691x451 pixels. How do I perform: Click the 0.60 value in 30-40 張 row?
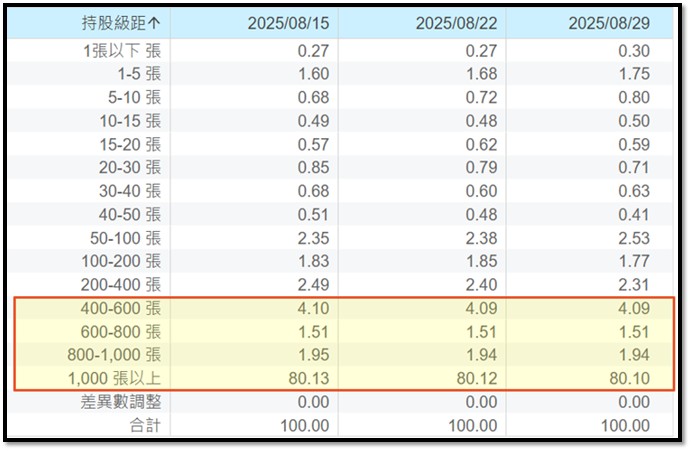482,191
